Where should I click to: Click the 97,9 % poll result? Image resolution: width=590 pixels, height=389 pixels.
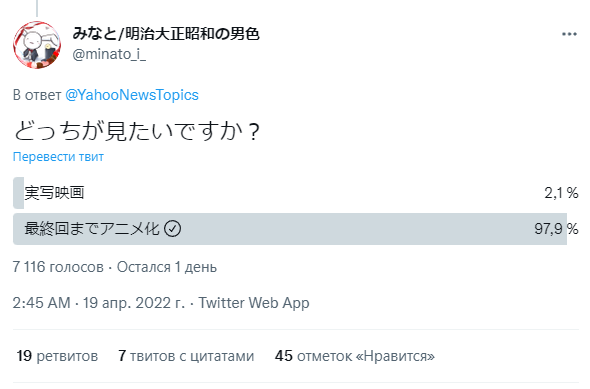pyautogui.click(x=556, y=229)
